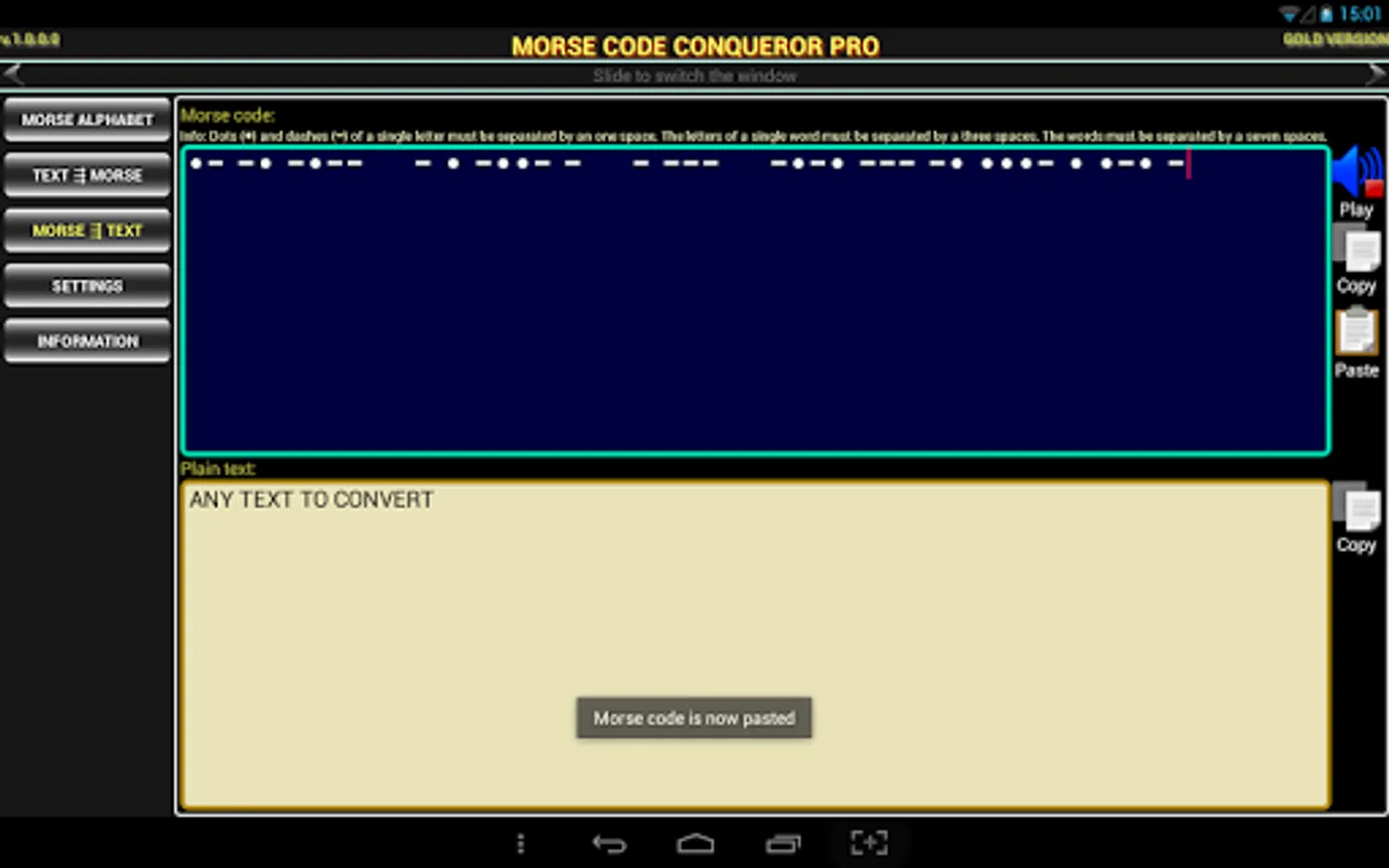Tap the left window-switch arrow
Viewport: 1389px width, 868px height.
(x=14, y=75)
